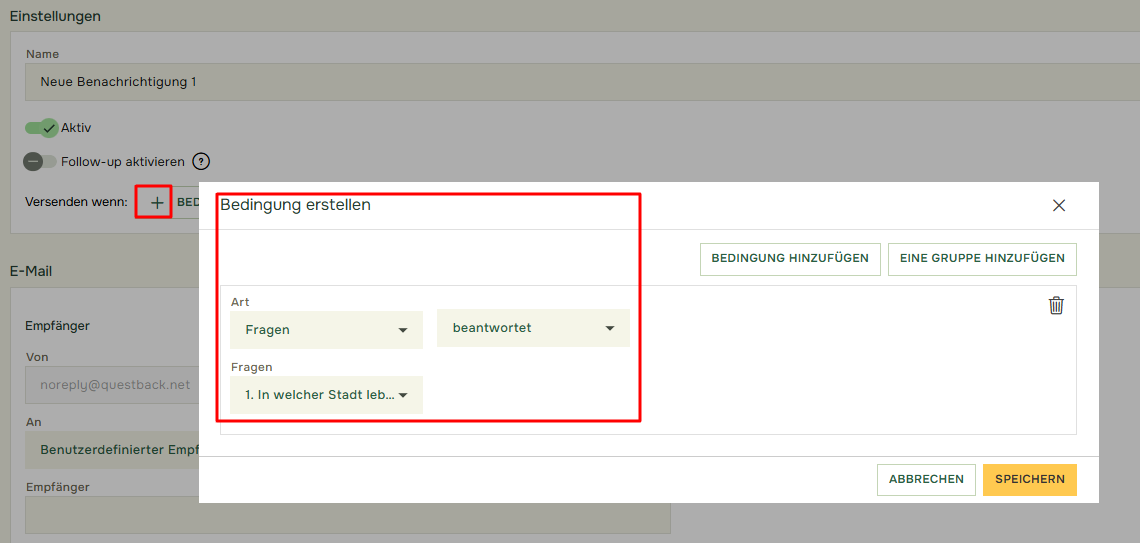The image size is (1140, 543).
Task: Click the 'Einstellungen' section heading
Action: [55, 16]
